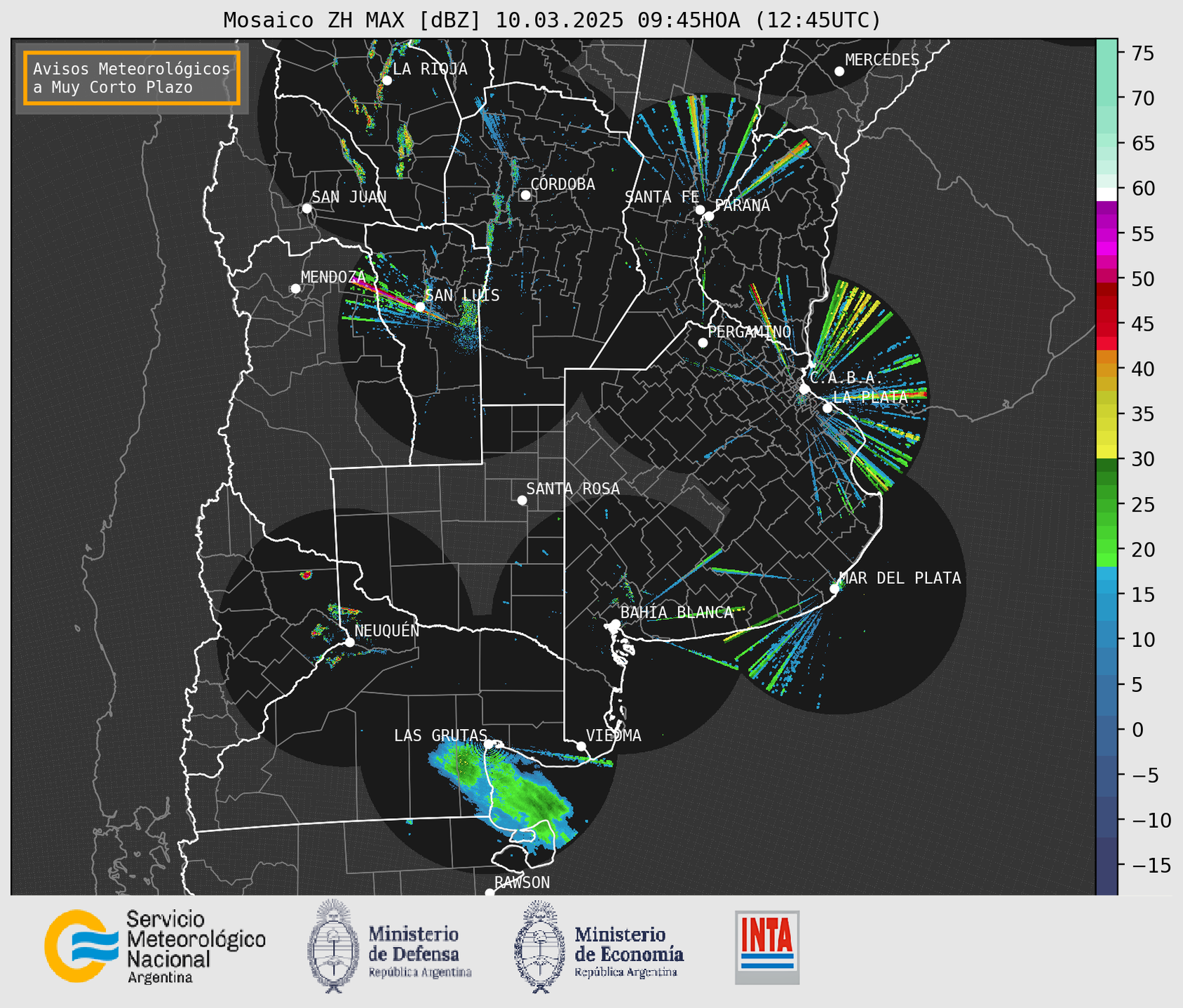Click the VIEDMA label text

tap(614, 735)
